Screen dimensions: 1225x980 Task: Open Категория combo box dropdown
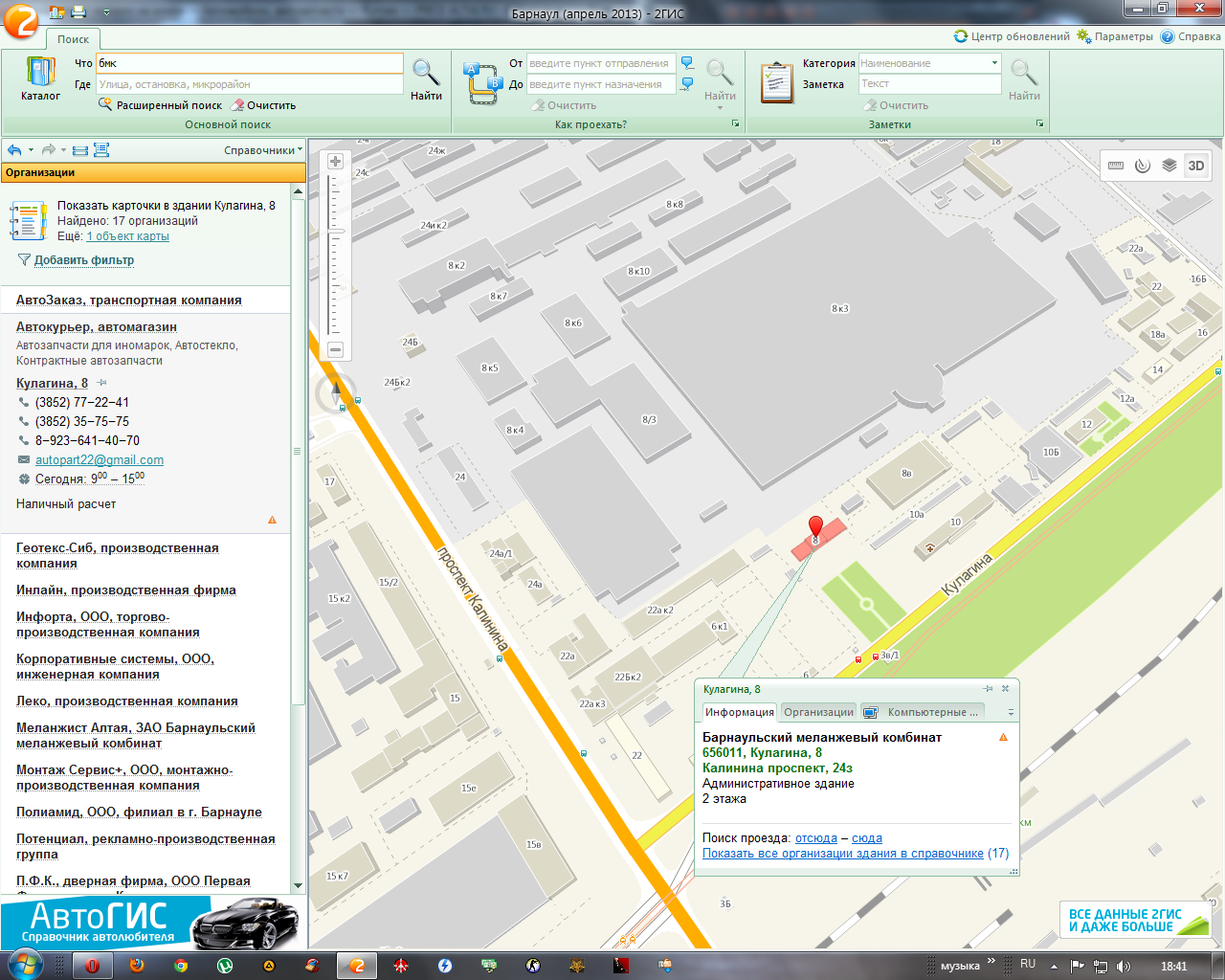tap(994, 63)
